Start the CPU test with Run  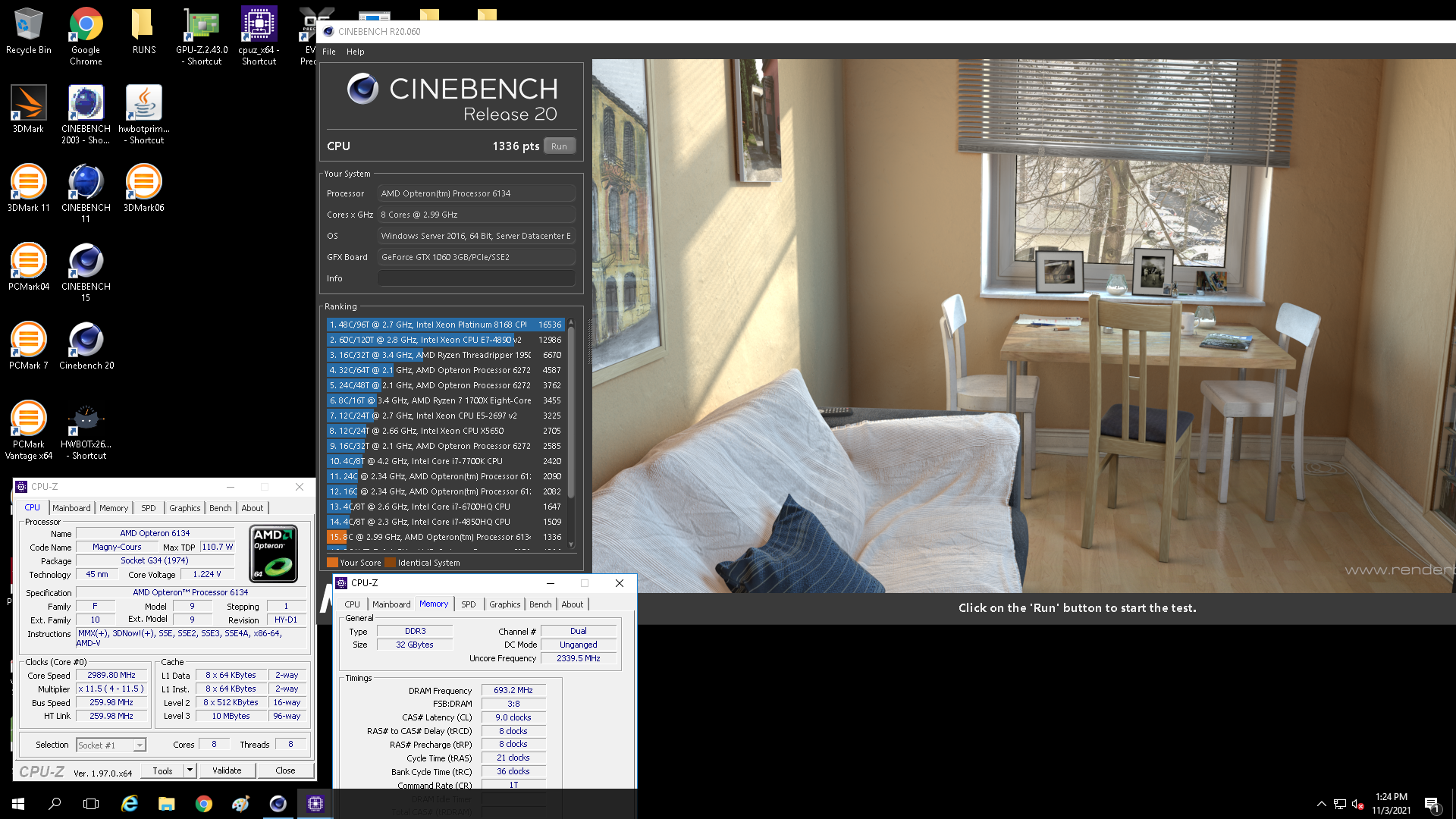(559, 146)
